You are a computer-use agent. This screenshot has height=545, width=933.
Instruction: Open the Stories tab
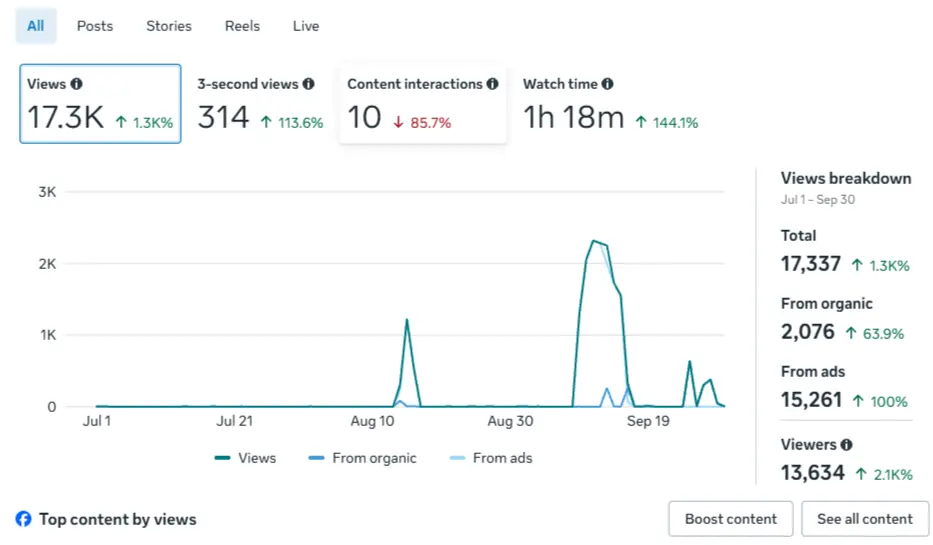[169, 26]
